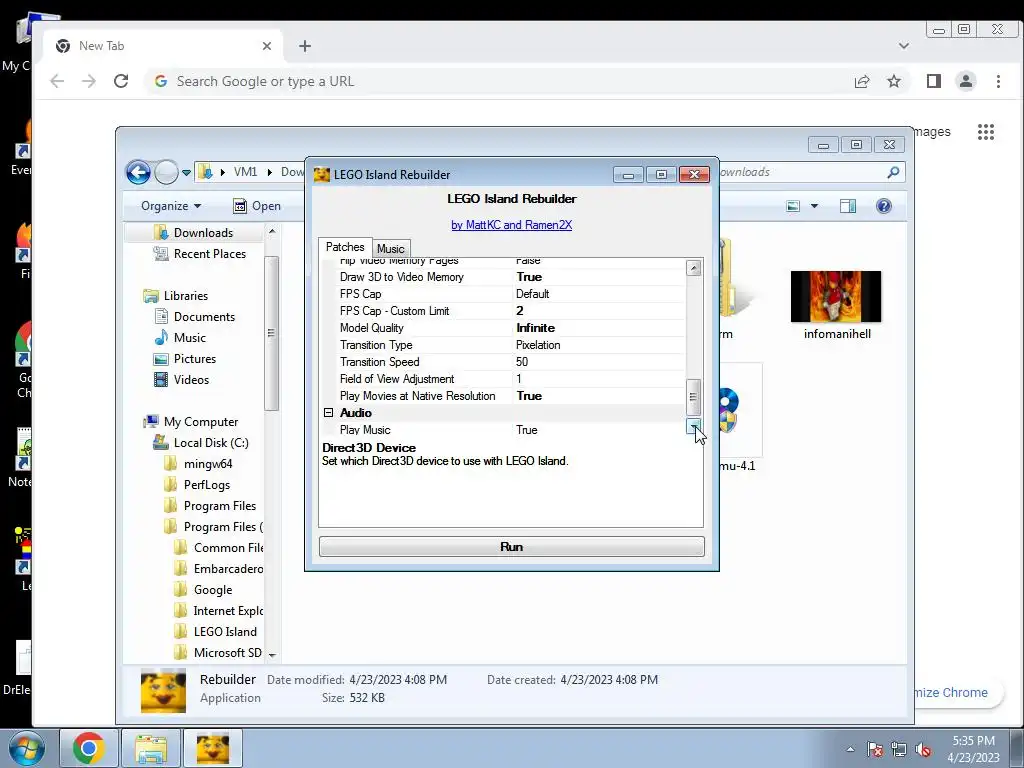Click the Explorer Back button
This screenshot has width=1024, height=768.
point(138,172)
